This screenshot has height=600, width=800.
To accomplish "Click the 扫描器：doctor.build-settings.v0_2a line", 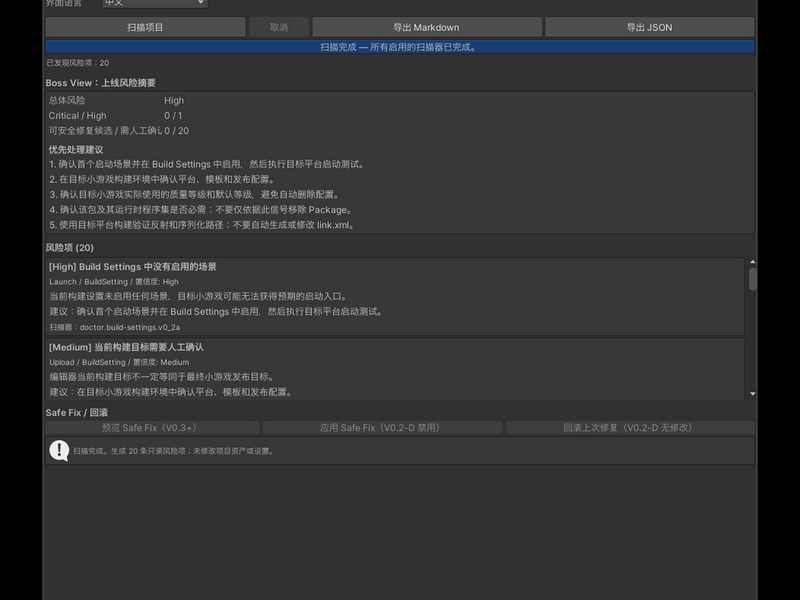I will [115, 327].
